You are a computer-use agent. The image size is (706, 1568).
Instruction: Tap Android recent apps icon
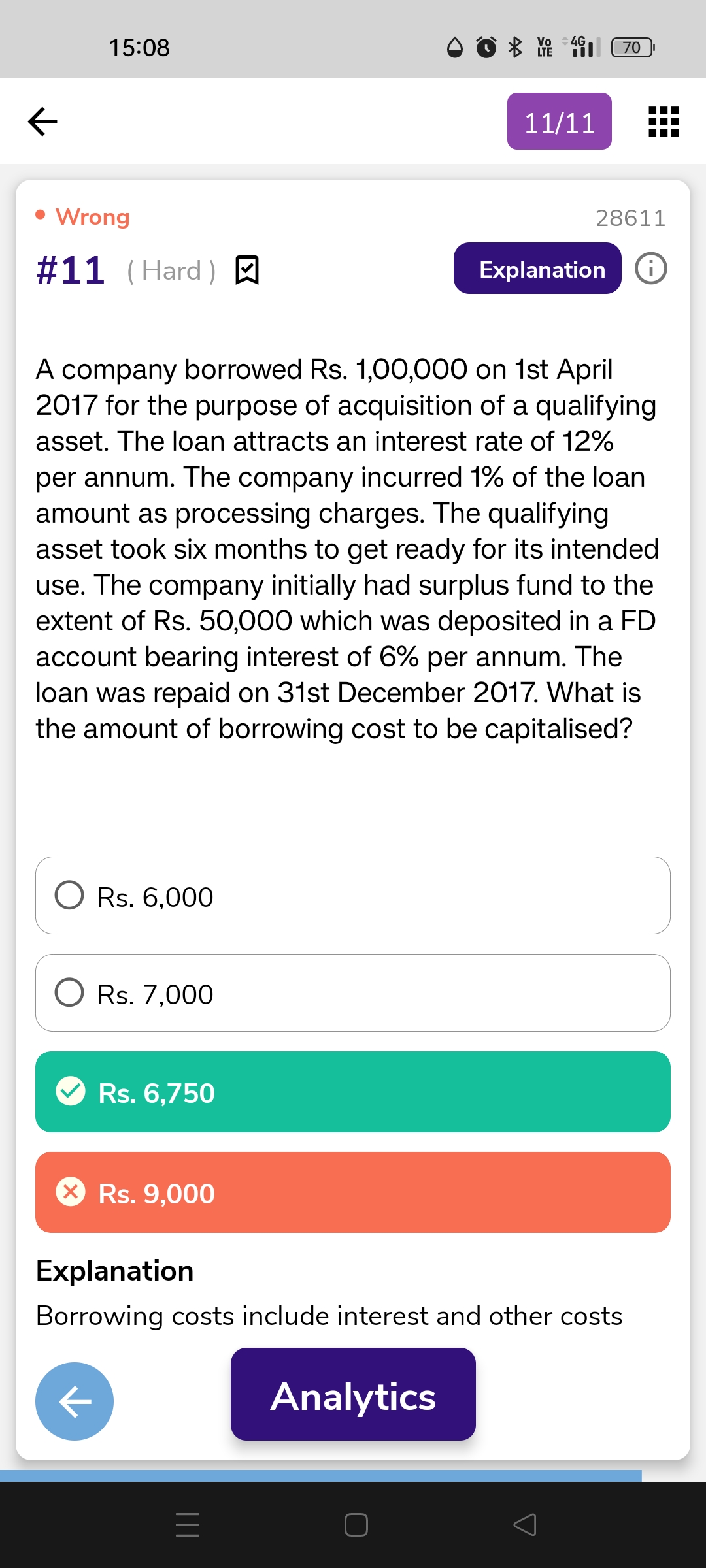point(188,1524)
